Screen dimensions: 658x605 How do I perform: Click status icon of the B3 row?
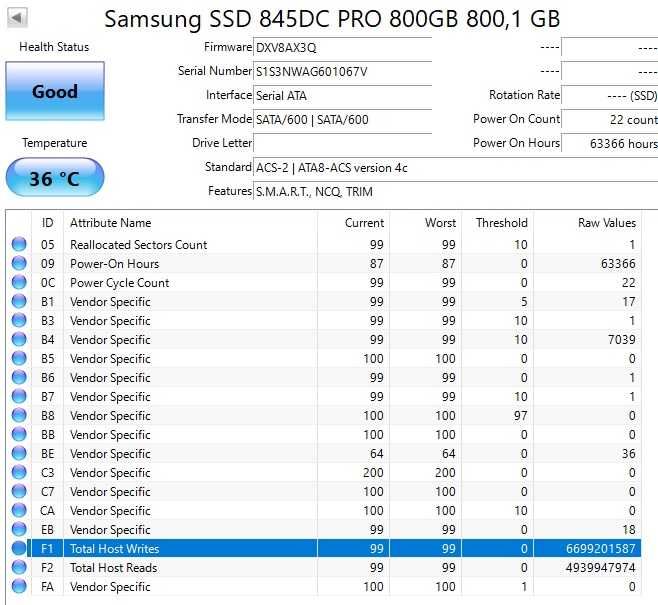19,320
